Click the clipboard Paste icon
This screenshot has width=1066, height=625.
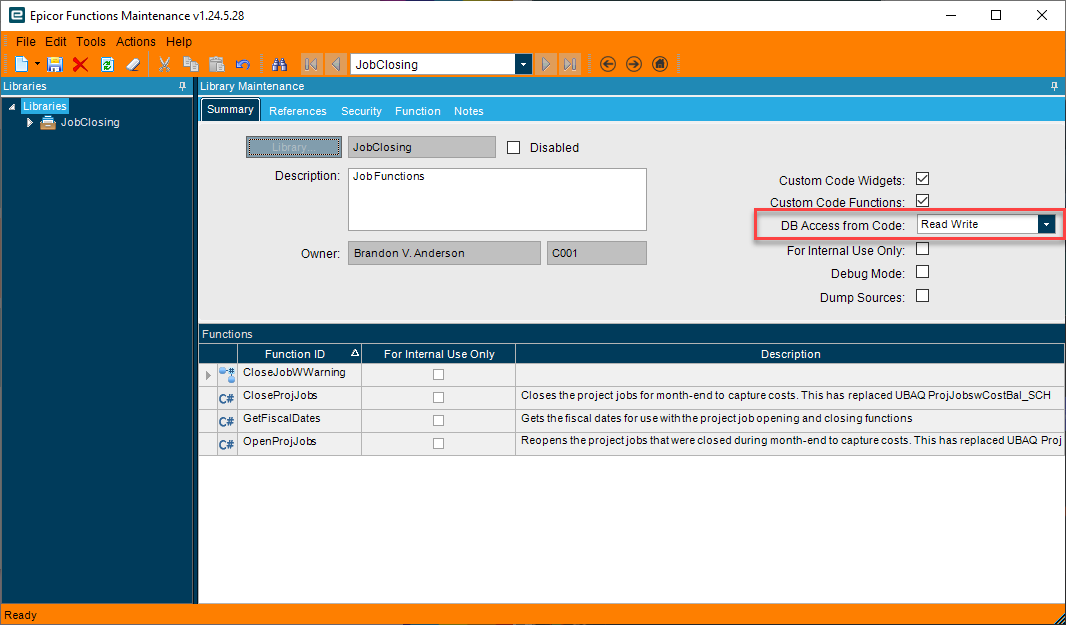pos(216,64)
